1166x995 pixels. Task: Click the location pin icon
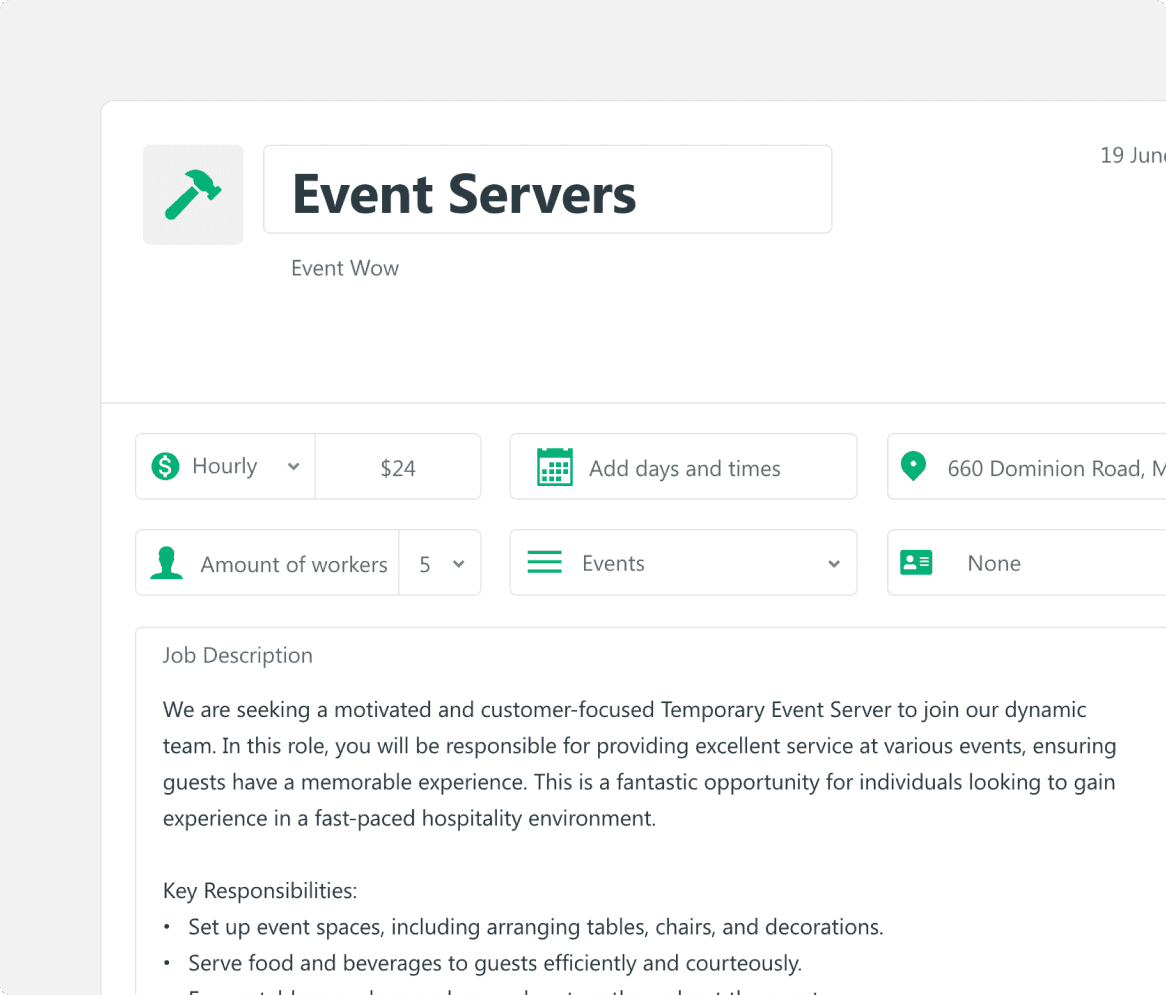913,466
